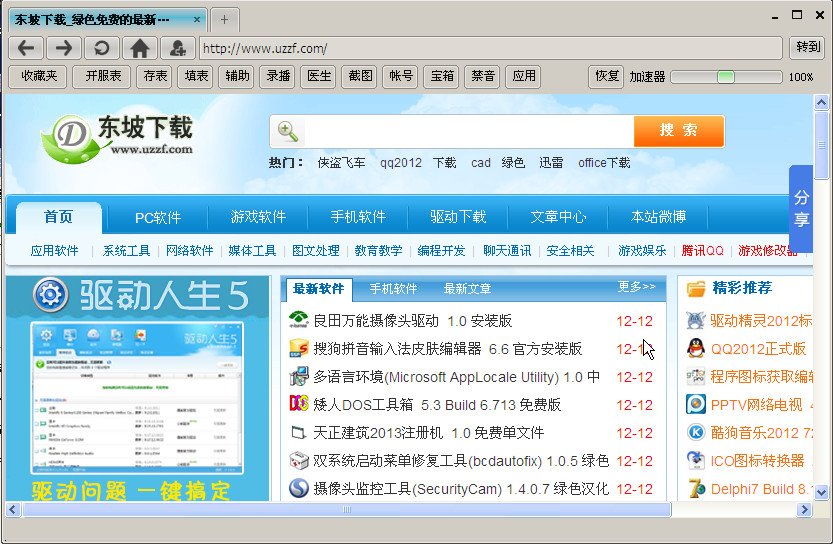Click the QQ2012正式版 penguin icon
The width and height of the screenshot is (833, 544).
point(695,348)
